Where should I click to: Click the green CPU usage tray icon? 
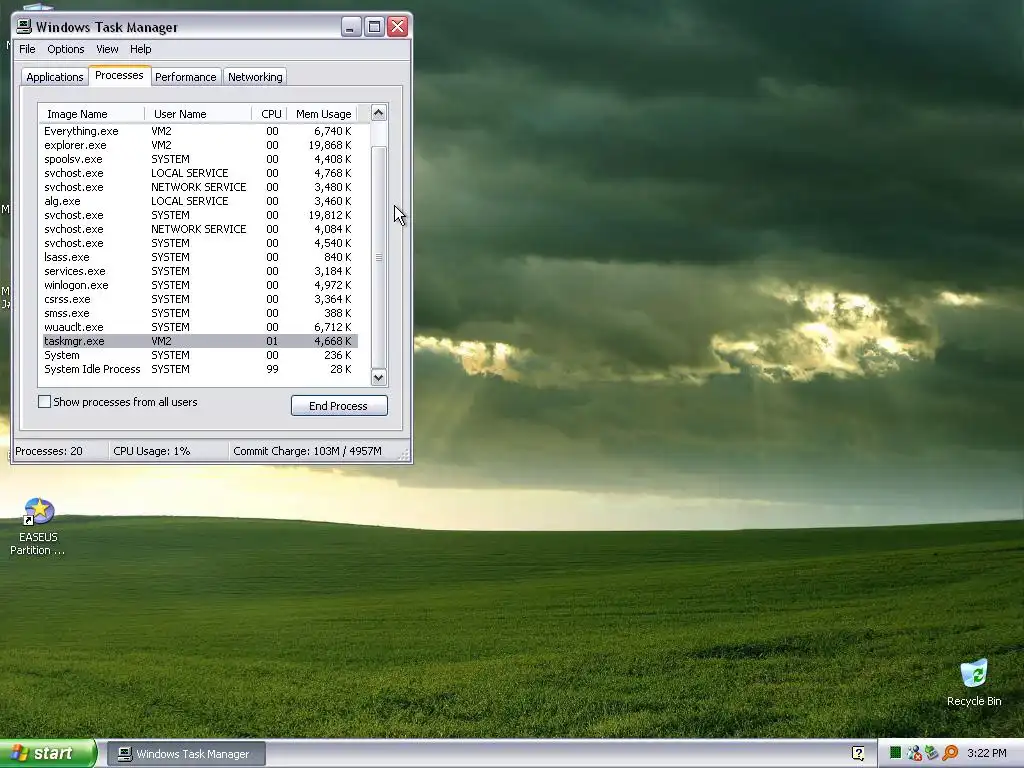click(x=895, y=753)
